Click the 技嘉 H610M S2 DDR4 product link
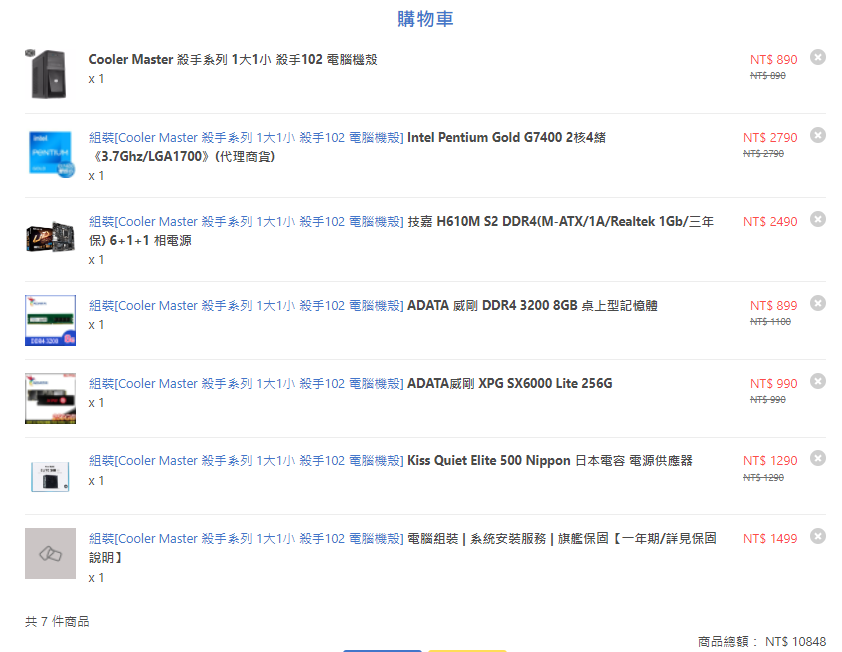The image size is (842, 652). point(560,222)
